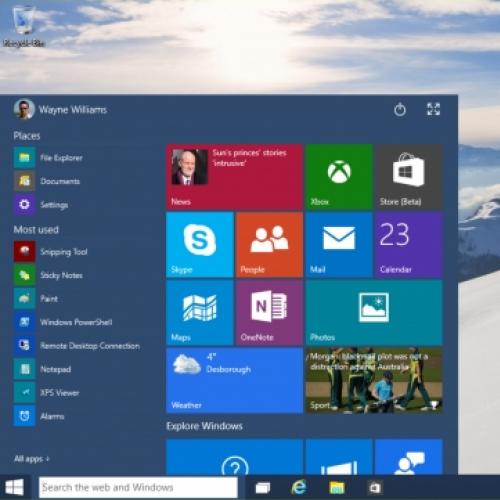Image resolution: width=500 pixels, height=500 pixels.
Task: Expand All apps list
Action: pos(32,459)
